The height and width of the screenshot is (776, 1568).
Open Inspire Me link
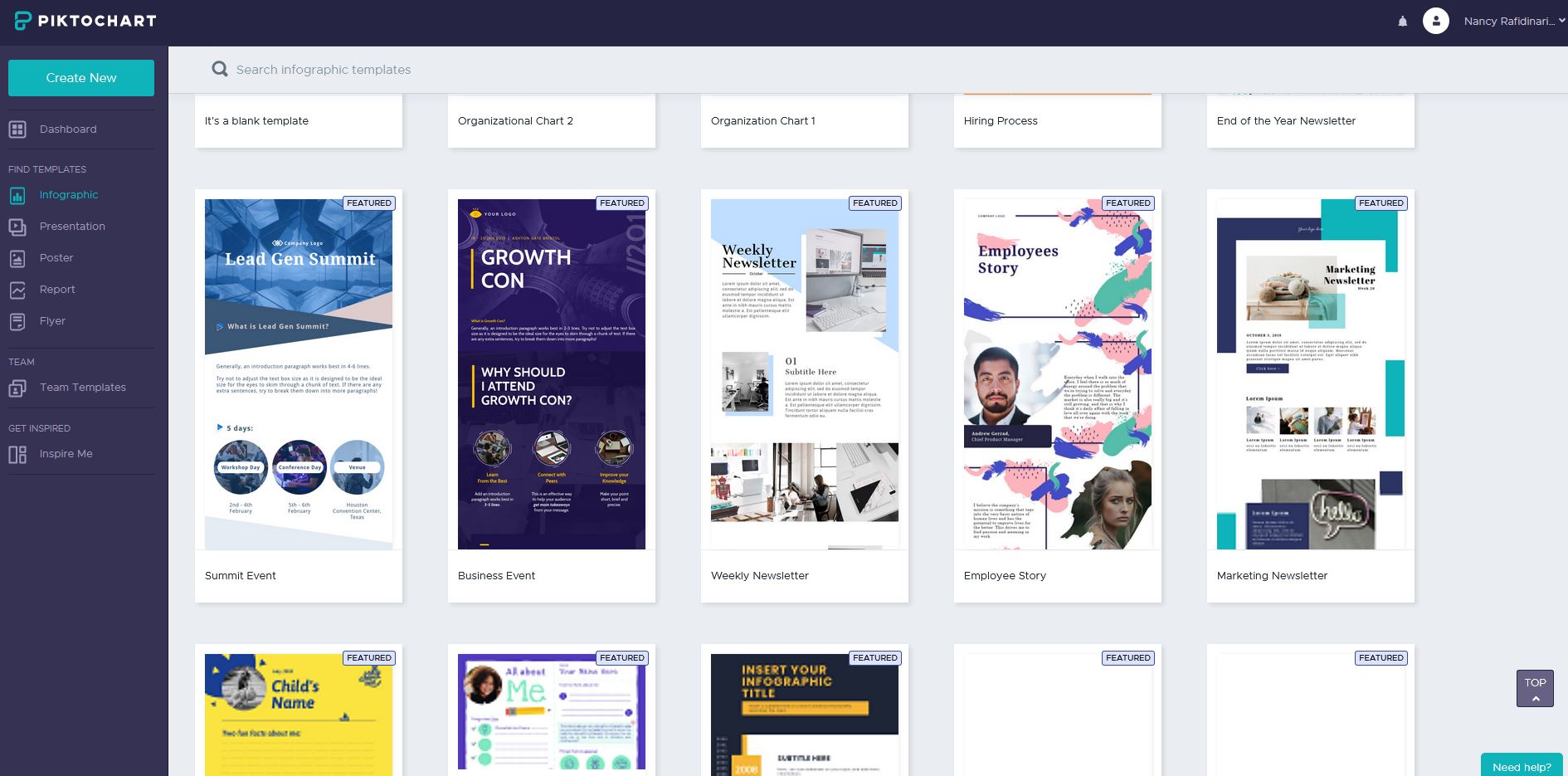(66, 454)
